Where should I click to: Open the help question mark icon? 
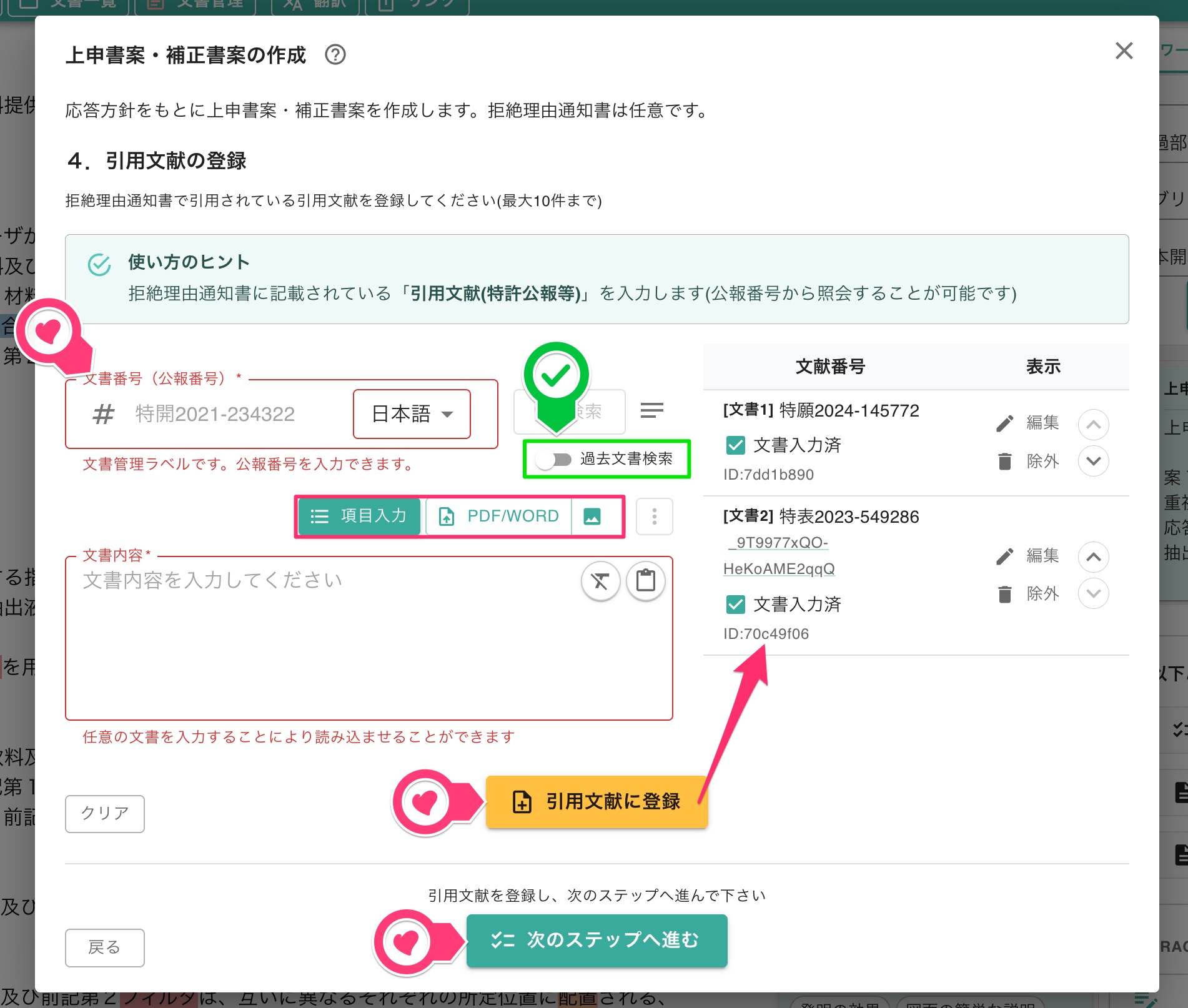335,55
